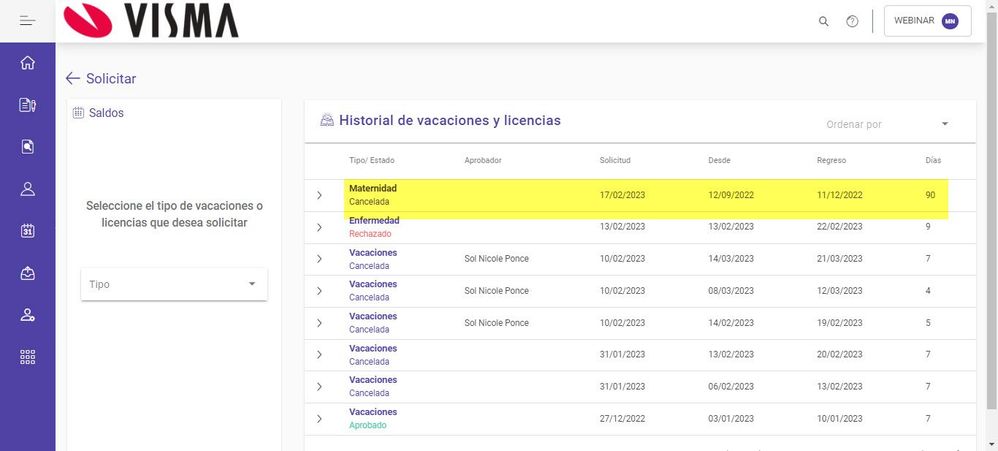Click the Maternidad type label

[373, 188]
